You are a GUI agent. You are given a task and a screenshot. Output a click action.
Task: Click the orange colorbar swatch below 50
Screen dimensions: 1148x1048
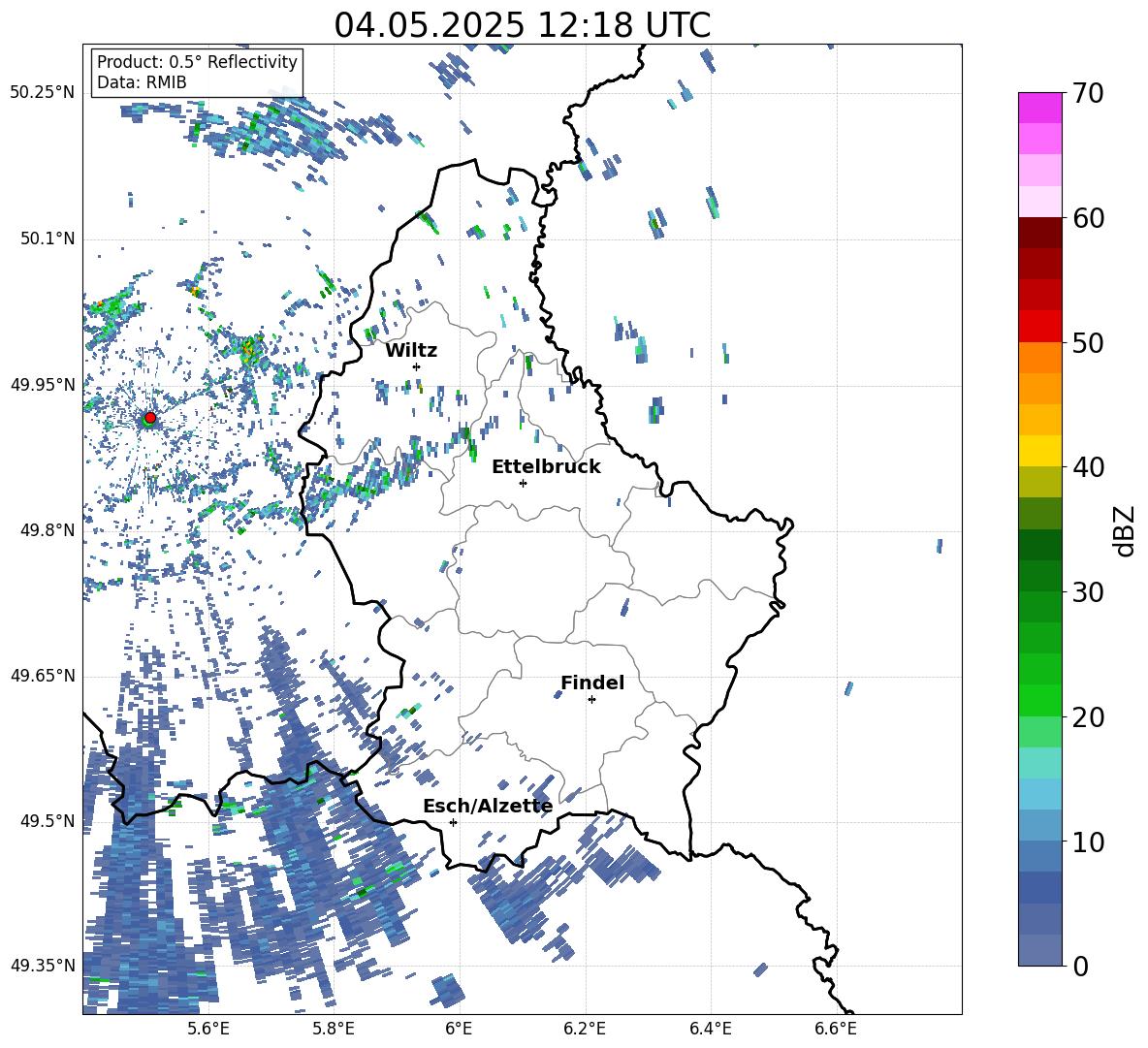(1039, 357)
